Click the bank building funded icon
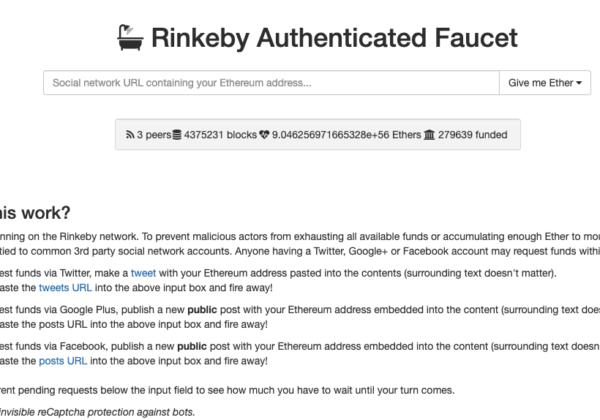Screen dimensions: 600x420 coord(429,135)
